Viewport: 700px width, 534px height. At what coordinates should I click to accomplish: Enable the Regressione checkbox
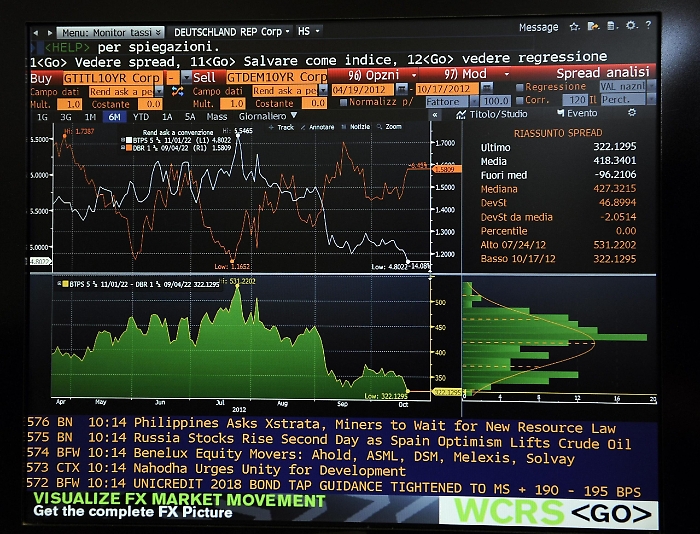(x=520, y=88)
